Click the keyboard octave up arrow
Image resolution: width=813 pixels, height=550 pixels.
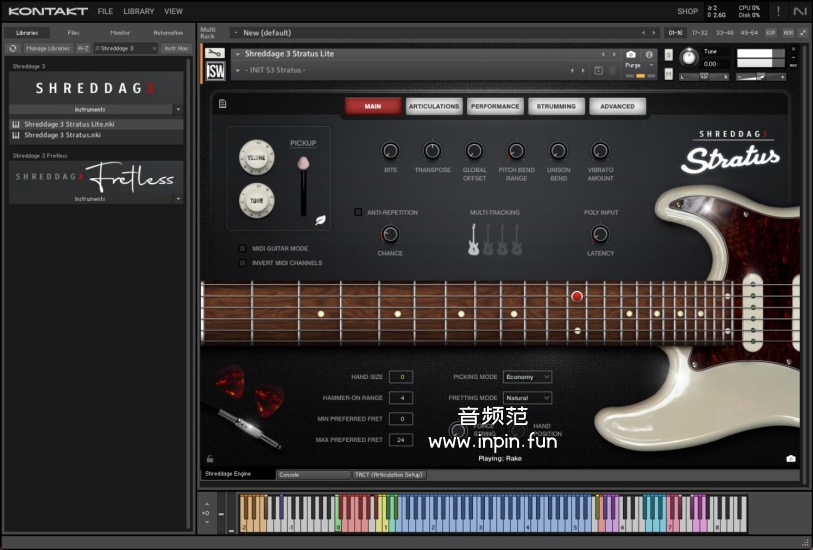[x=207, y=504]
